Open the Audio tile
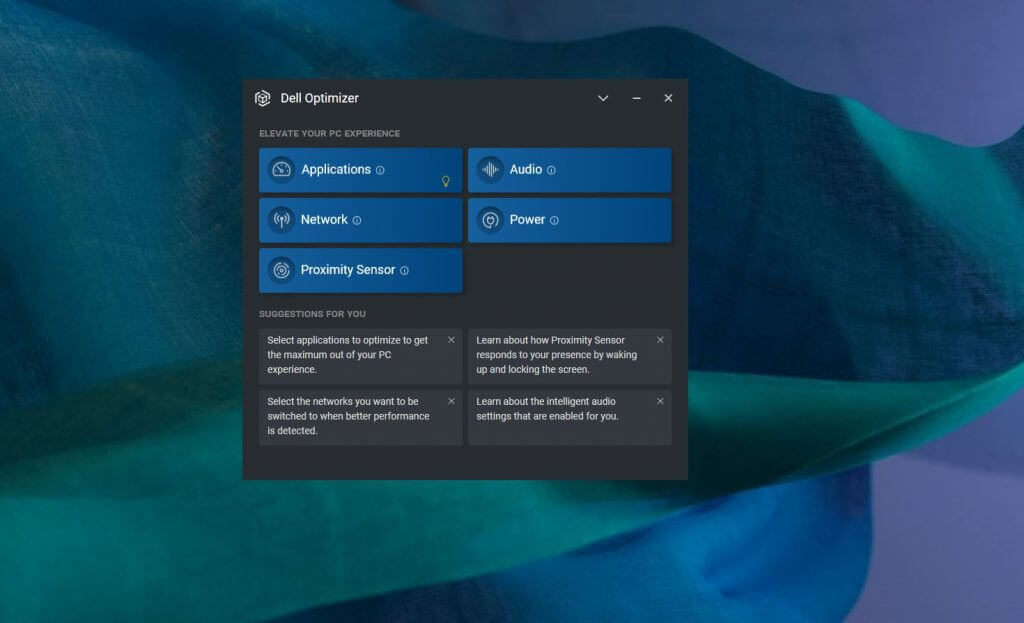 pyautogui.click(x=569, y=170)
